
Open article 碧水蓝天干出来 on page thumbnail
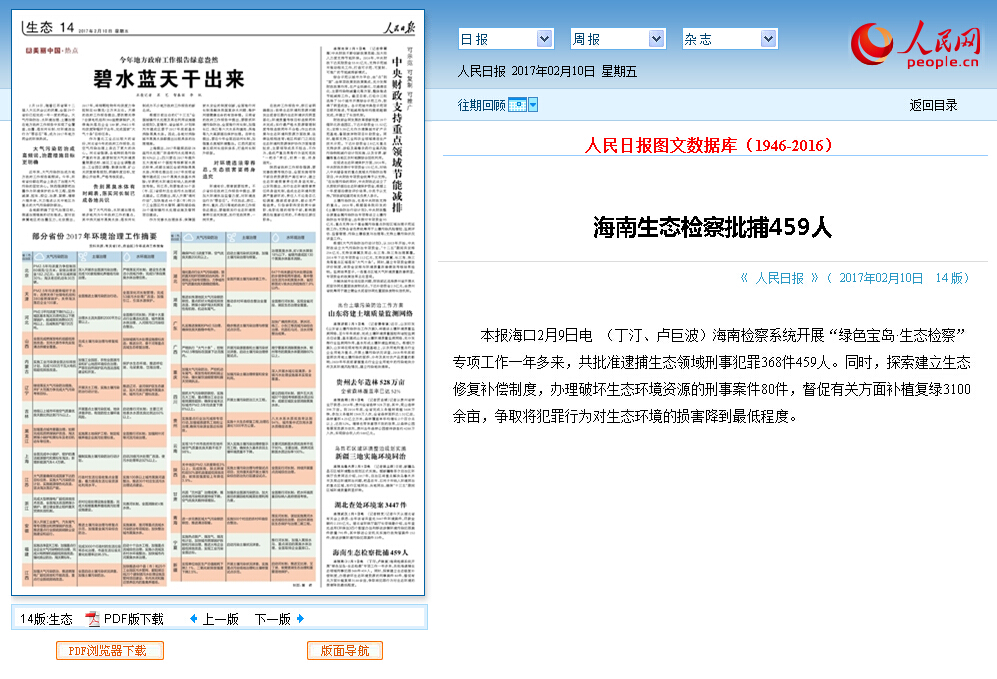(168, 79)
